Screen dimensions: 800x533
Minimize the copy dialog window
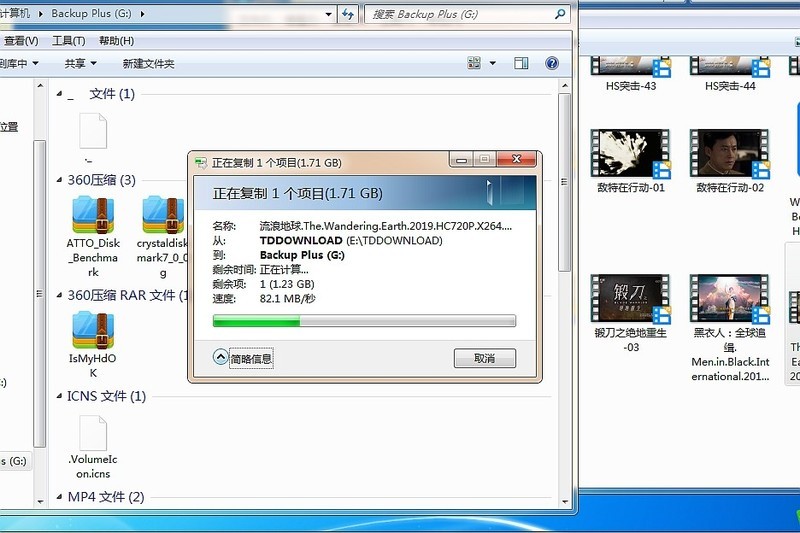point(462,160)
